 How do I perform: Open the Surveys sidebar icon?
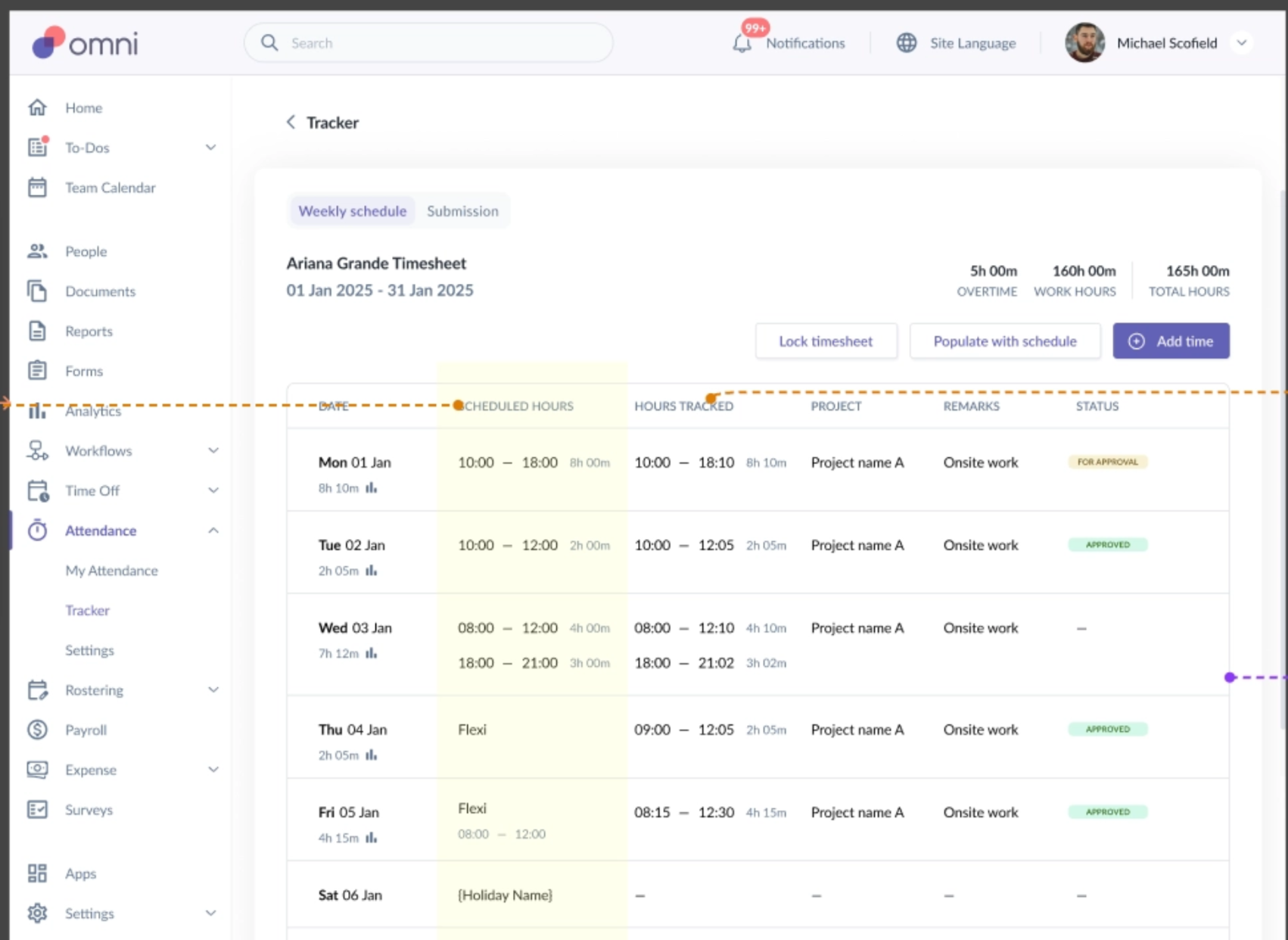[37, 810]
